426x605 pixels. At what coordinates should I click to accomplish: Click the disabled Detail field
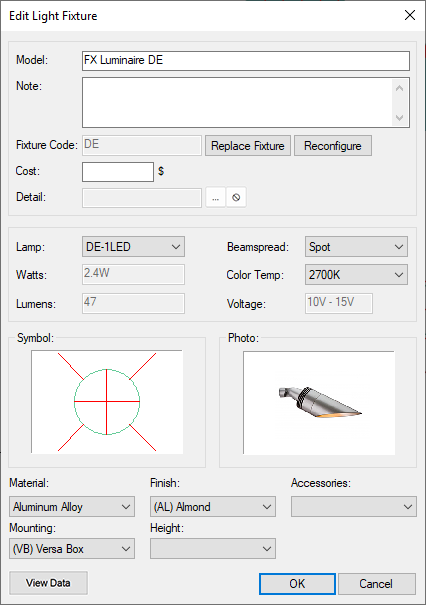(142, 198)
